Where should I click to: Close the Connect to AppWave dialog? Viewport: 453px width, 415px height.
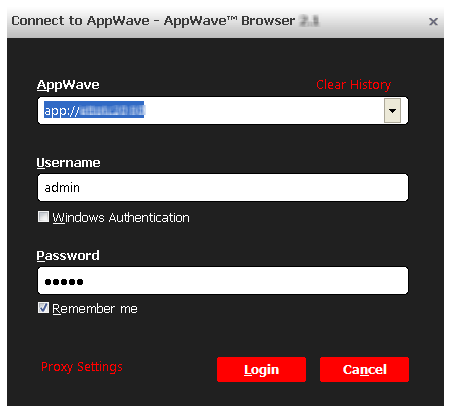click(x=433, y=22)
